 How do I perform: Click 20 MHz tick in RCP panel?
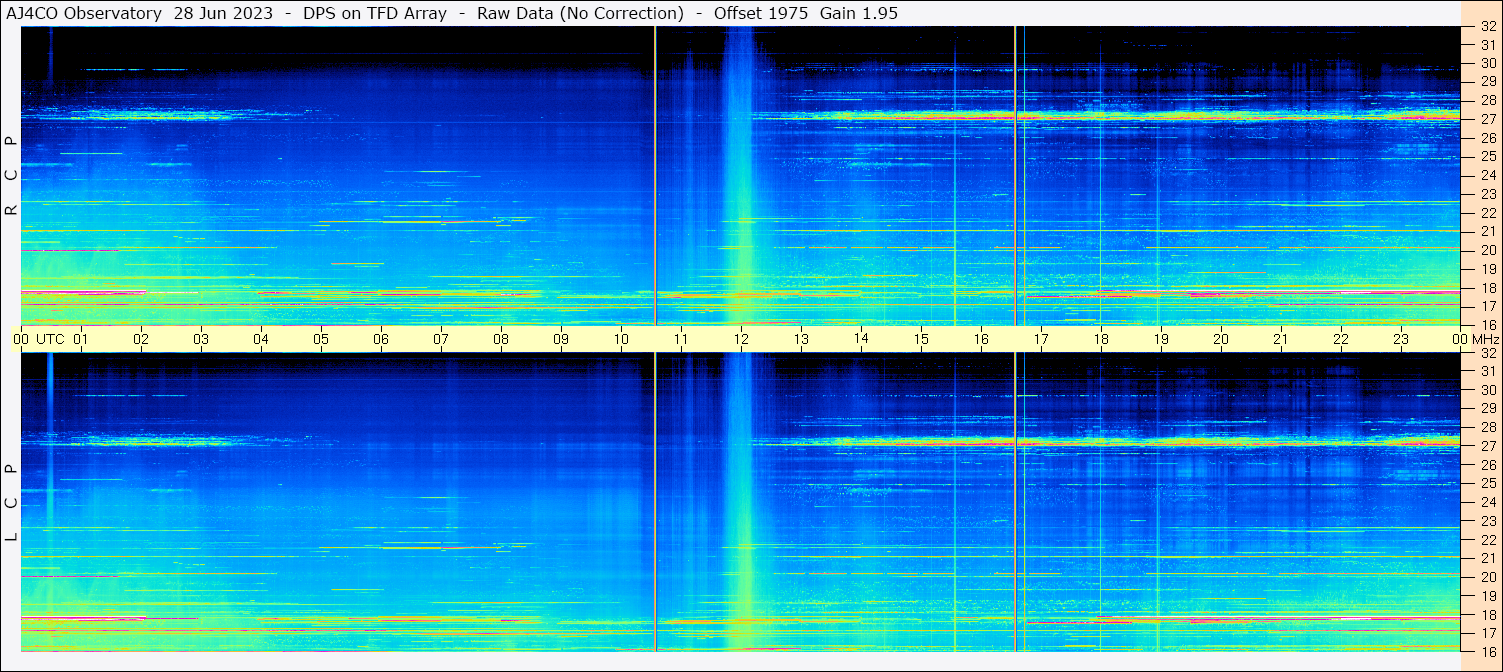tap(1488, 250)
